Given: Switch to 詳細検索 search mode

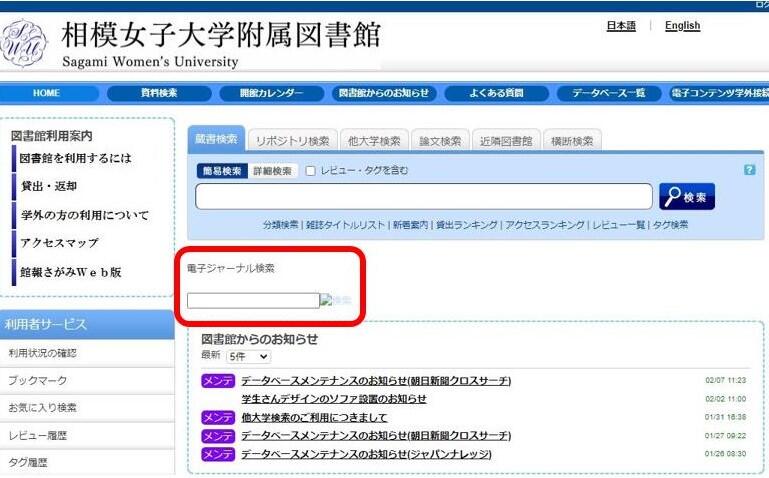Looking at the screenshot, I should 271,171.
